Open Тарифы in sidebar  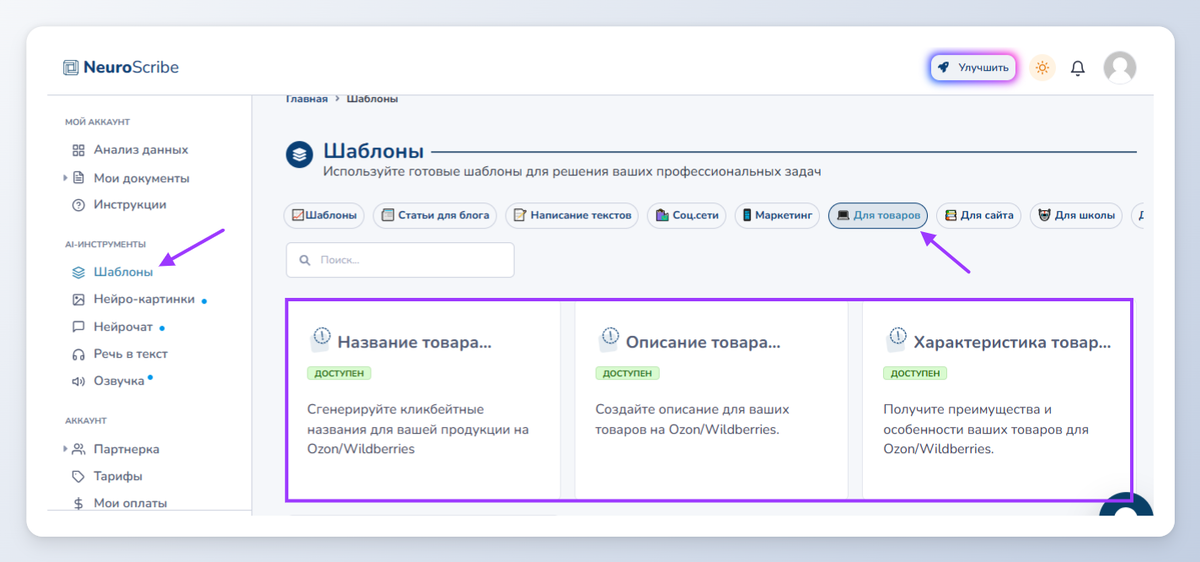(118, 476)
